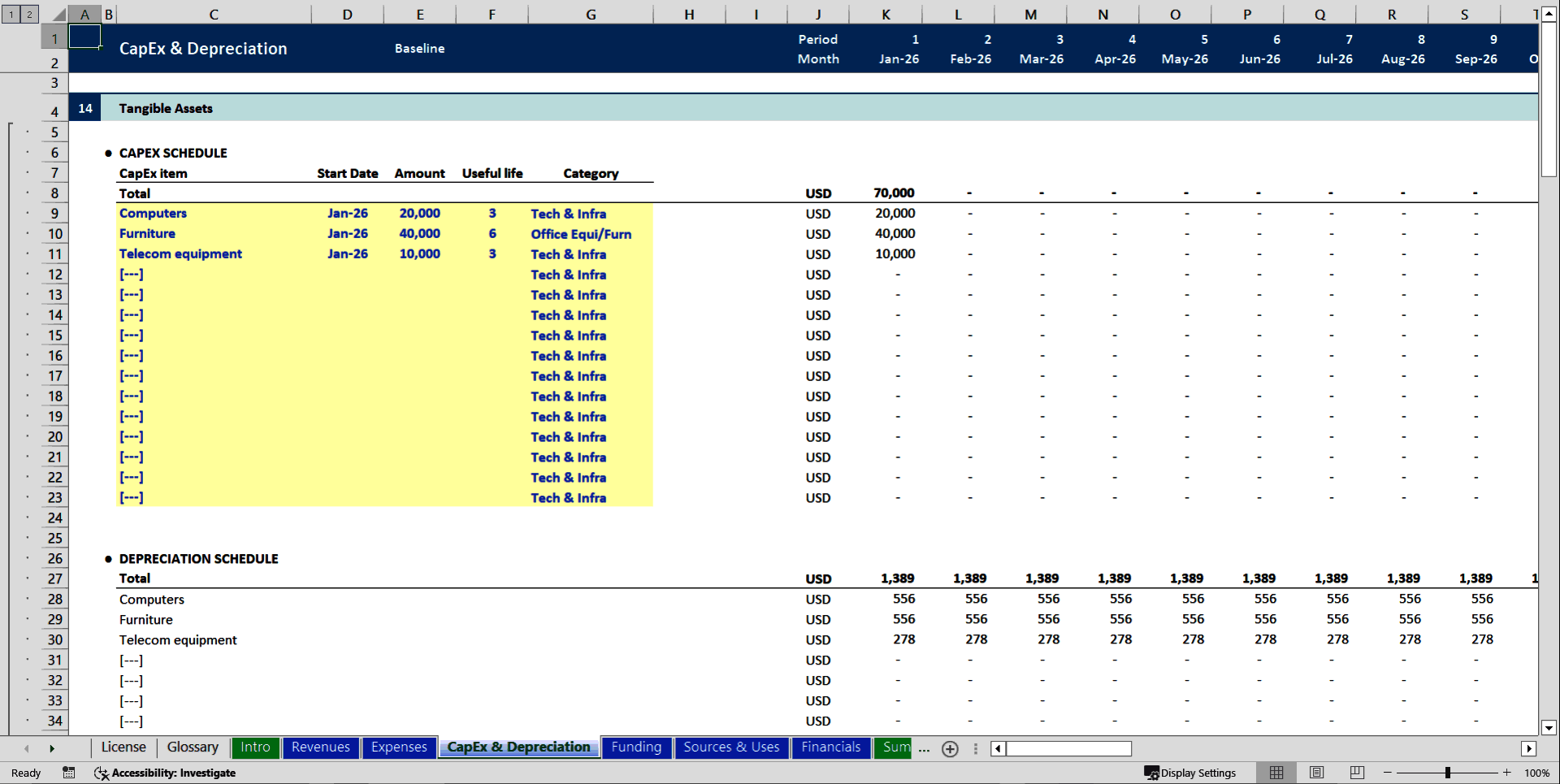Add a new worksheet with the plus icon
1560x784 pixels.
click(950, 749)
